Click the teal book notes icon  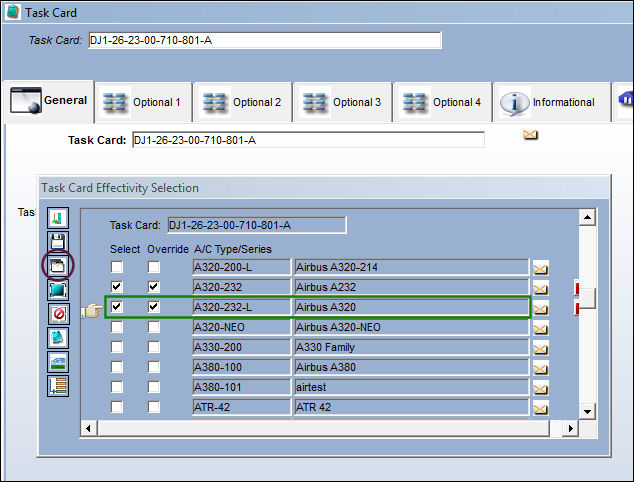point(58,338)
